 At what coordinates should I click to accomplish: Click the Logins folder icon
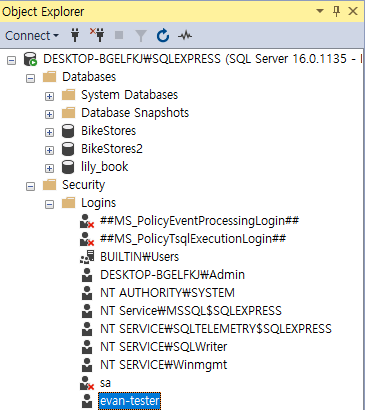tap(69, 203)
